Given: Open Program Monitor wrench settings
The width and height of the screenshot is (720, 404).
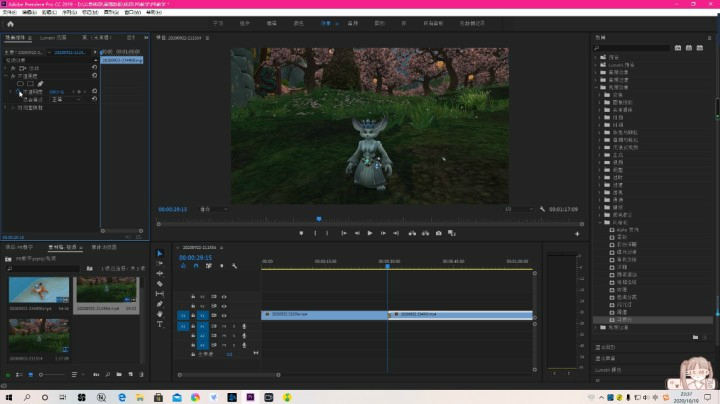Looking at the screenshot, I should click(x=542, y=209).
